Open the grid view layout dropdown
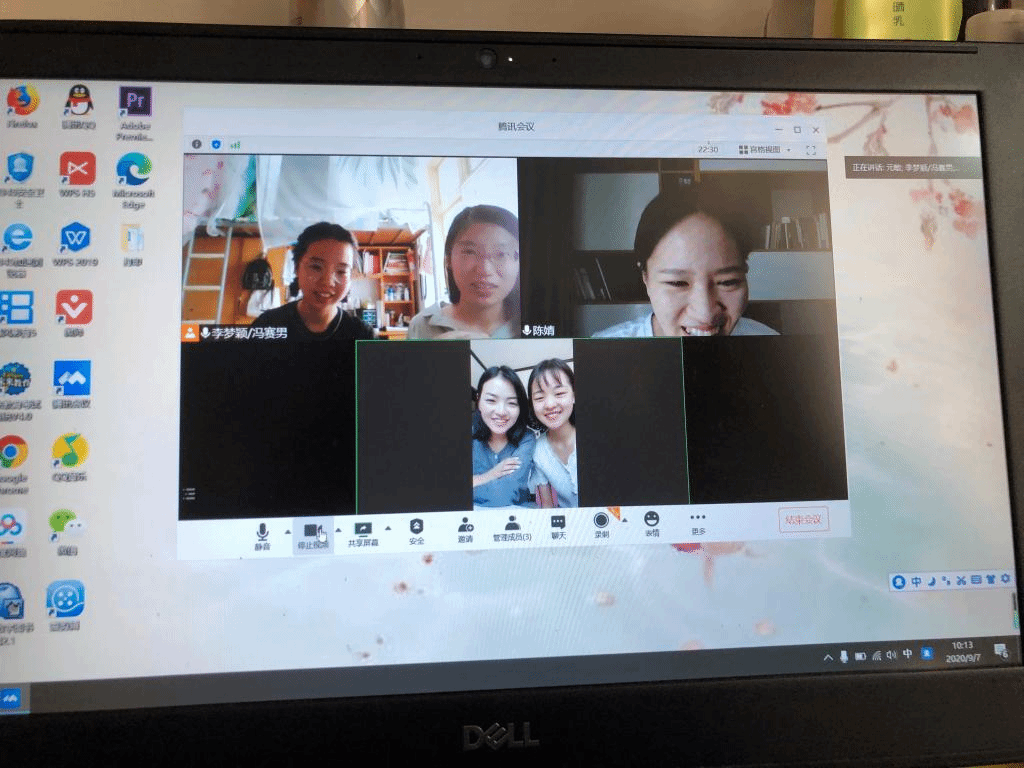This screenshot has height=768, width=1024. pyautogui.click(x=764, y=150)
